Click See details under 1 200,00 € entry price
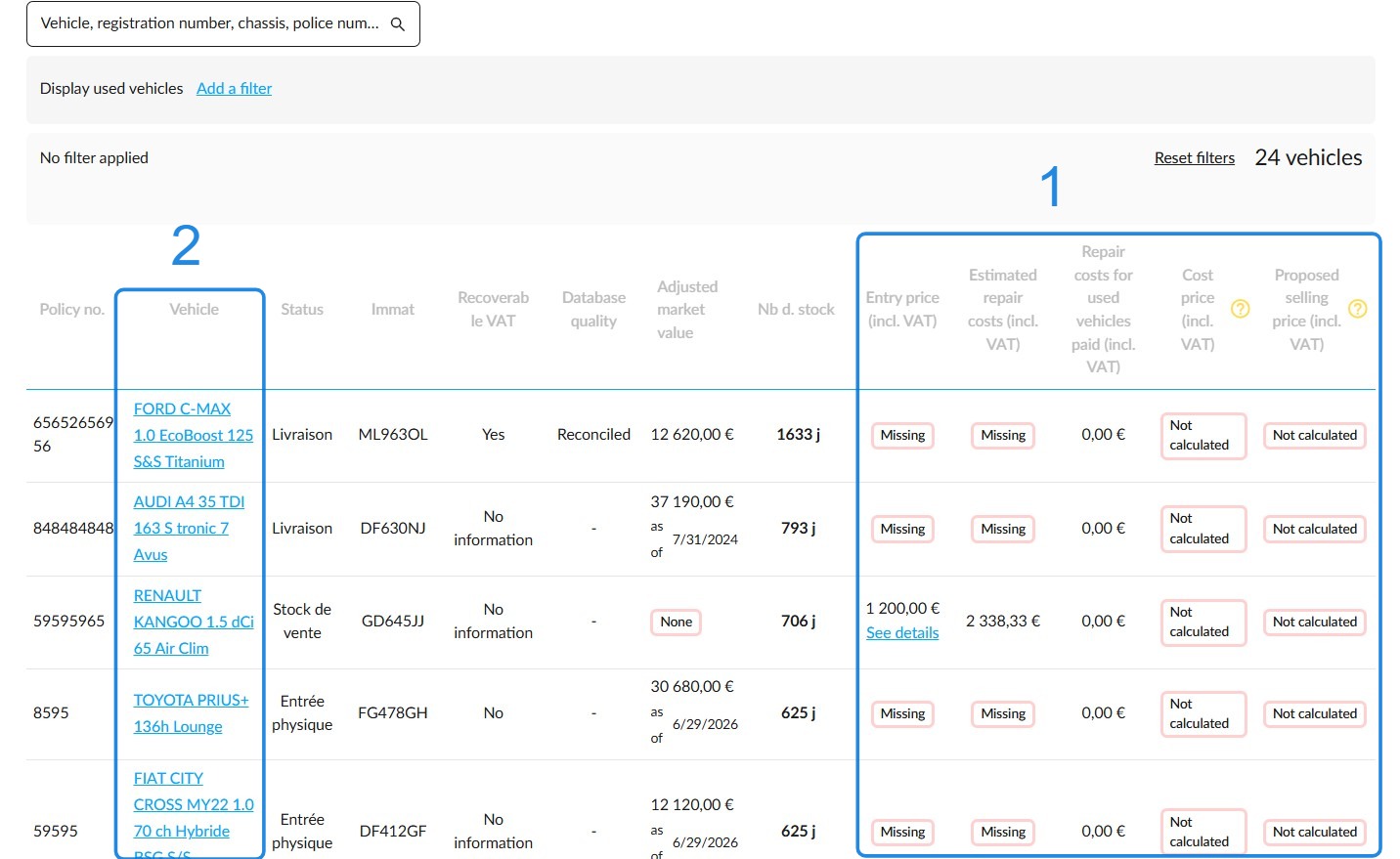The height and width of the screenshot is (859, 1400). 901,632
